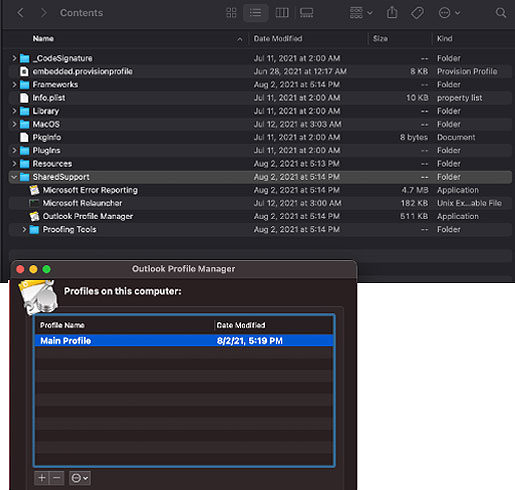Switch Finder to list view
This screenshot has height=490, width=515.
click(255, 13)
